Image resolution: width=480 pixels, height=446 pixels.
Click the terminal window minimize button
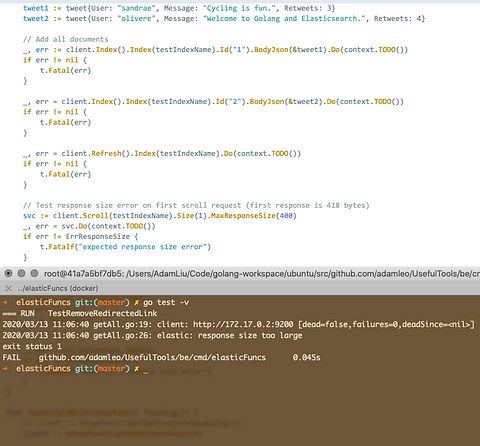pos(21,274)
